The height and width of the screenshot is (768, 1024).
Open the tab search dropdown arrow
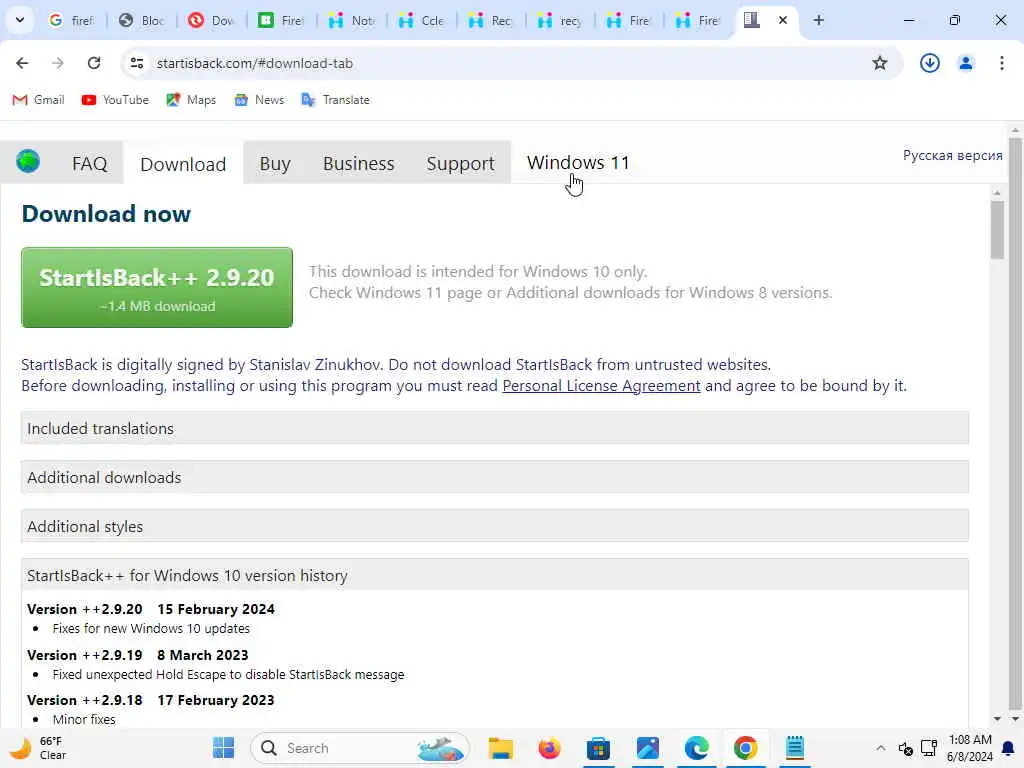20,20
